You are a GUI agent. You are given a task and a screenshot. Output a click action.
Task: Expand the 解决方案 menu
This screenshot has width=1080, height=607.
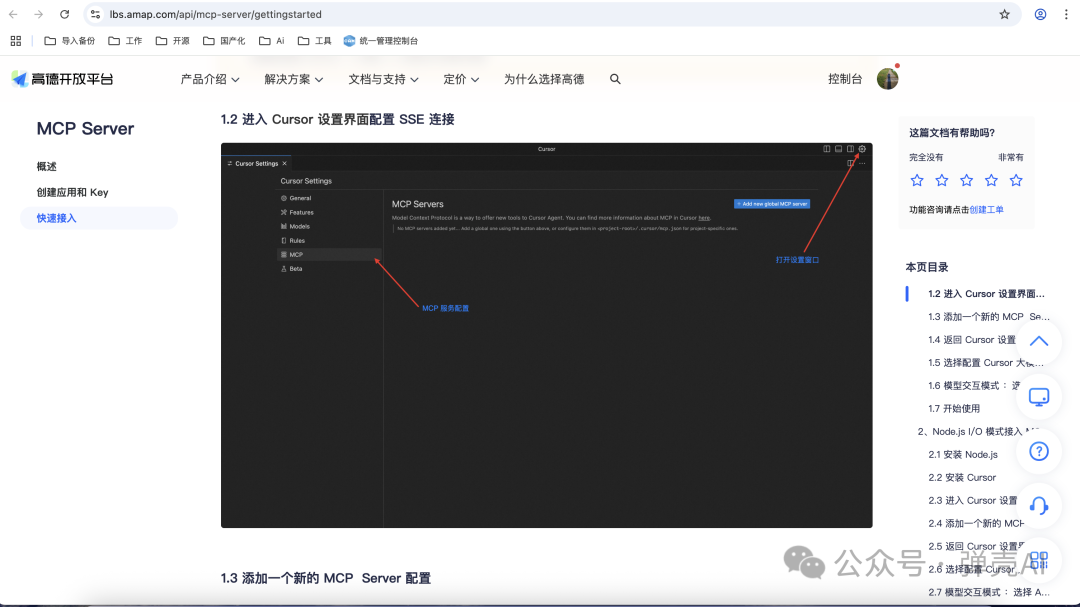[293, 79]
